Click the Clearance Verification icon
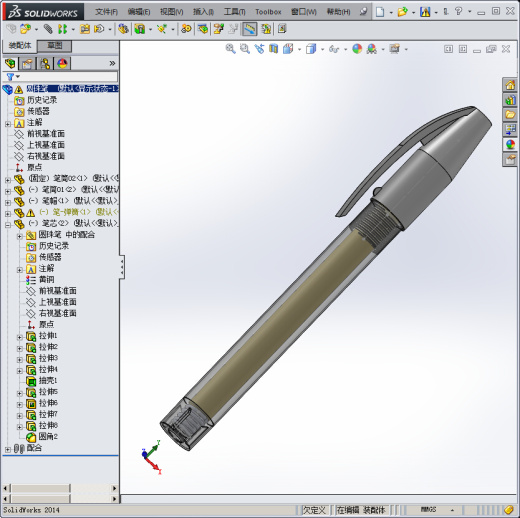This screenshot has width=520, height=518. pos(266,29)
